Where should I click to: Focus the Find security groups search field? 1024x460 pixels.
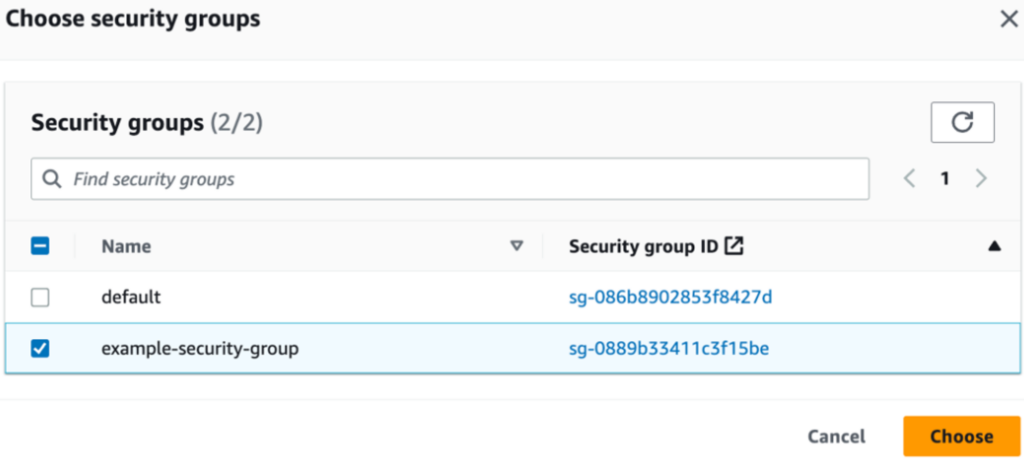point(450,178)
